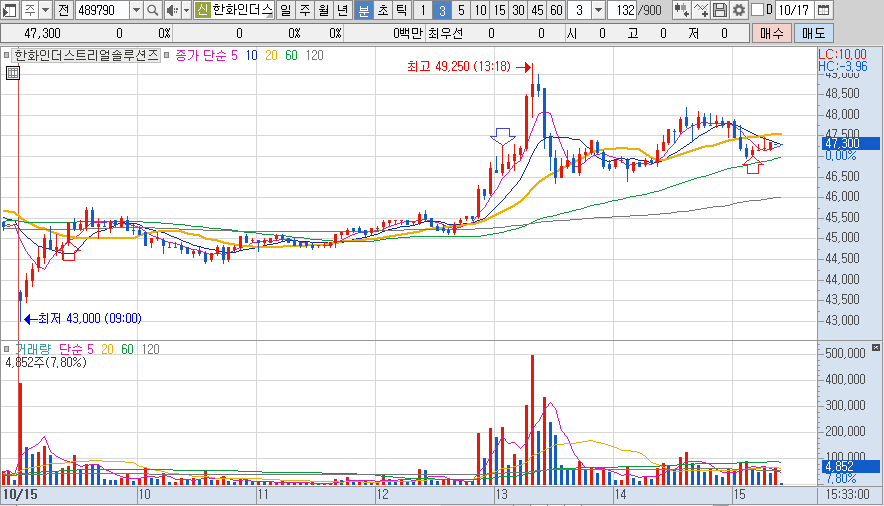Choose 60-minute interval
884x506 pixels.
pos(556,10)
